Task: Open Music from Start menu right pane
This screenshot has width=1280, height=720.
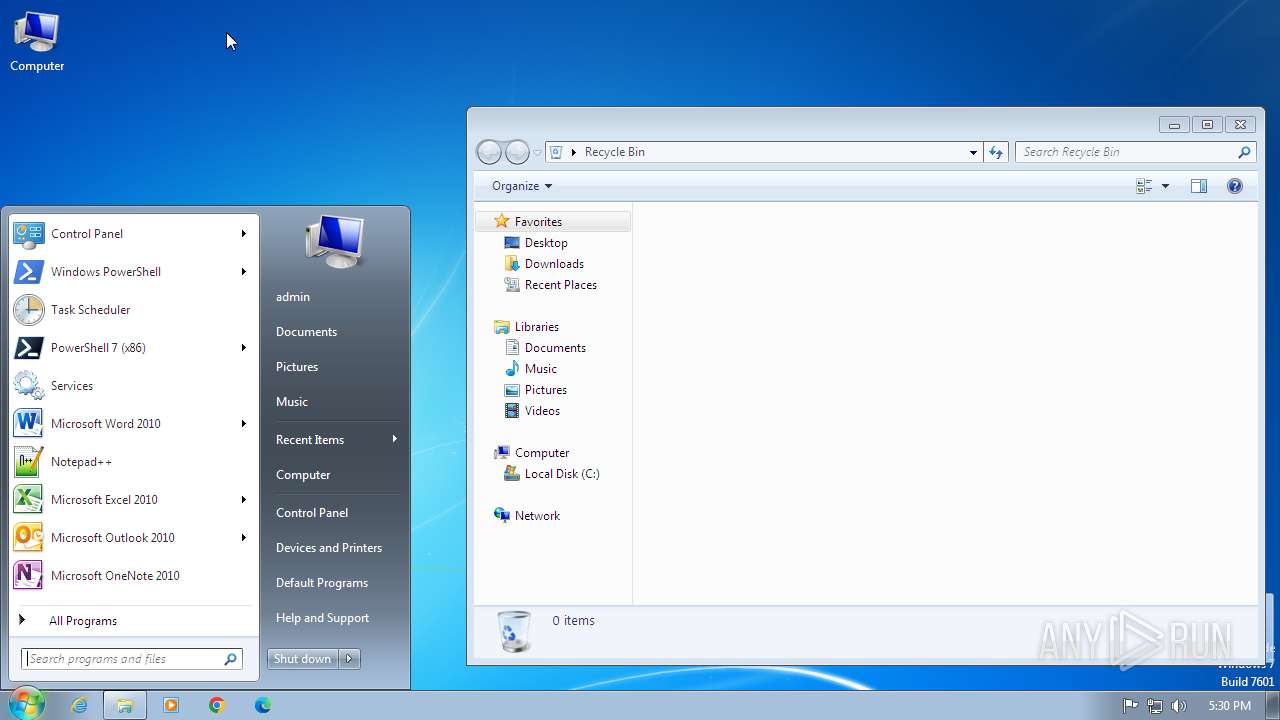Action: 334,402
